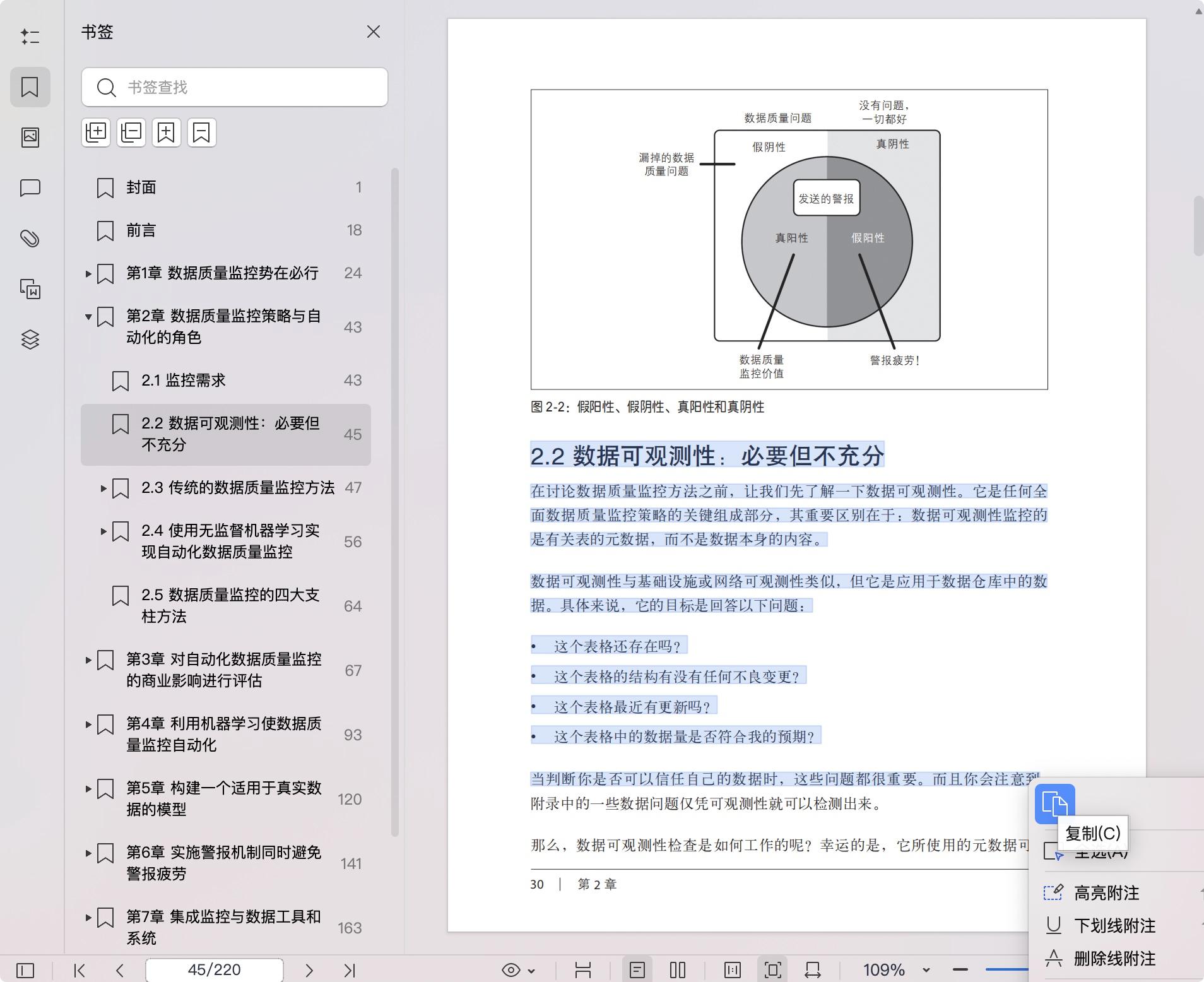This screenshot has height=982, width=1204.
Task: Expand 2.4 使用无监督机器学习 bookmark
Action: 103,531
